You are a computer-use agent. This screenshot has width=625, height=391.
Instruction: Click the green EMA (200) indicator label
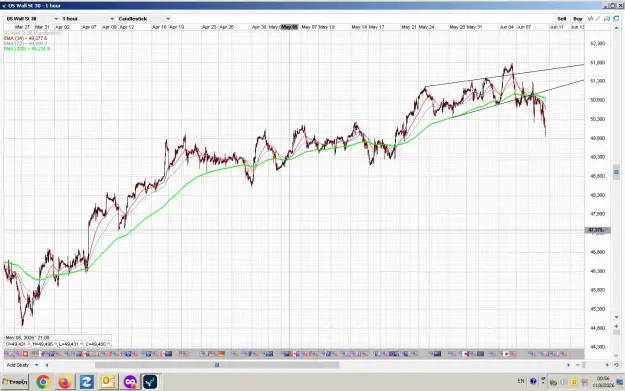point(27,49)
